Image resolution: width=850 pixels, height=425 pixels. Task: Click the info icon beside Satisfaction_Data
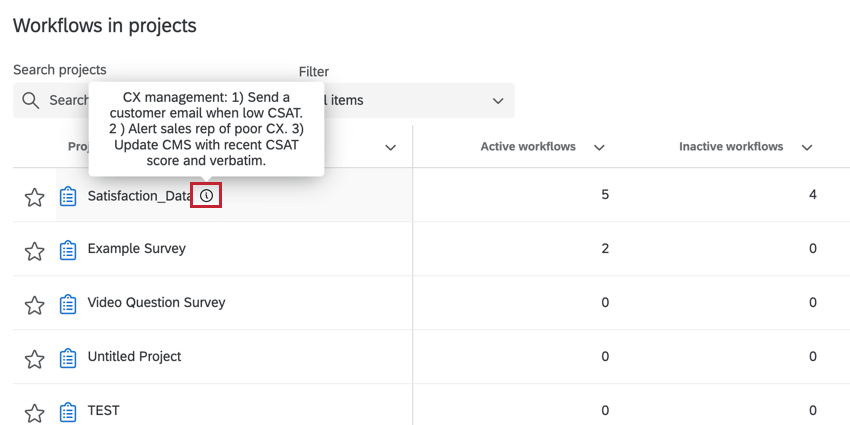tap(206, 196)
